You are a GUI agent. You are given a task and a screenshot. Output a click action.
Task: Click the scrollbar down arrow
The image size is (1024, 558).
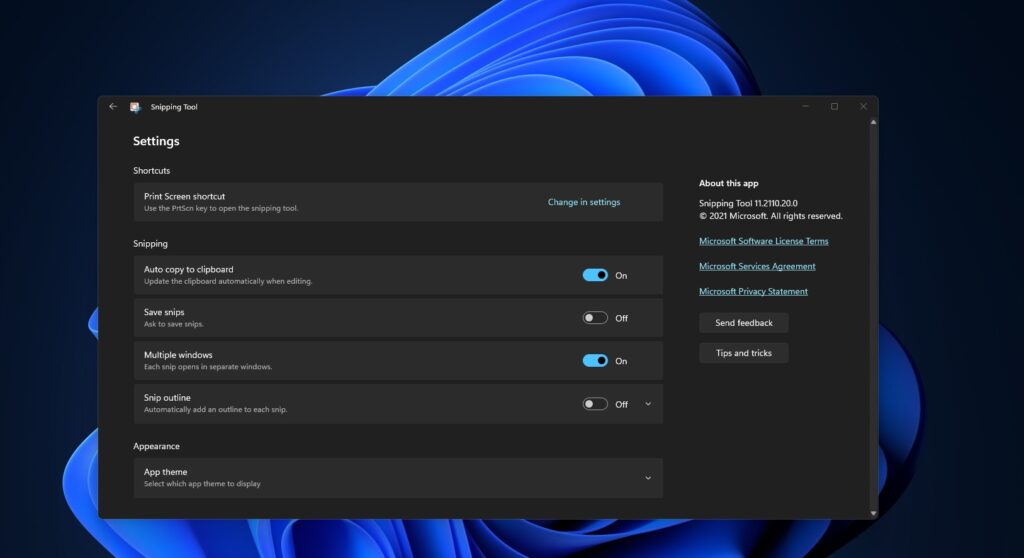(874, 513)
